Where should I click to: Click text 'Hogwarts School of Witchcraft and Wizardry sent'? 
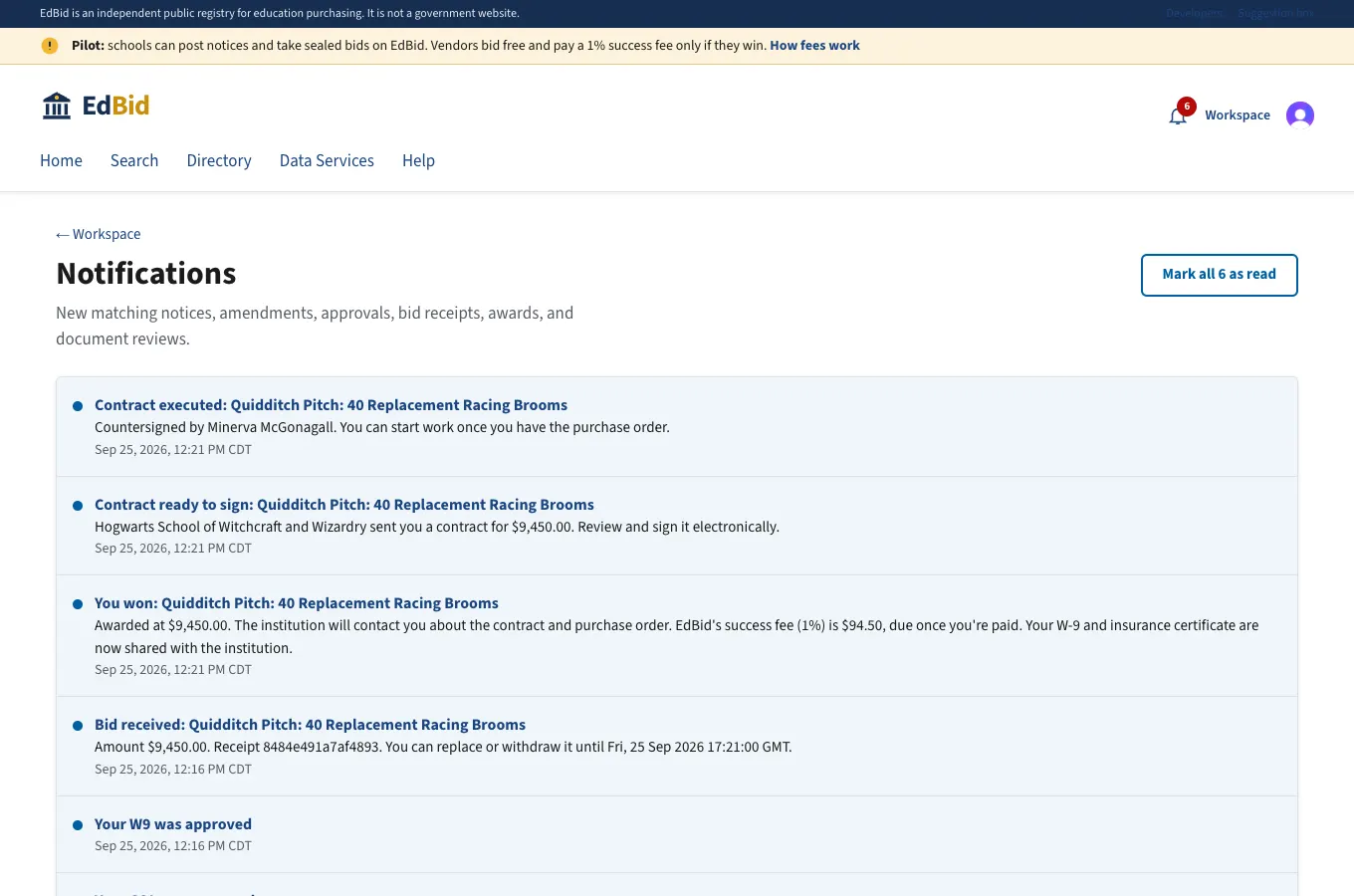(x=247, y=527)
